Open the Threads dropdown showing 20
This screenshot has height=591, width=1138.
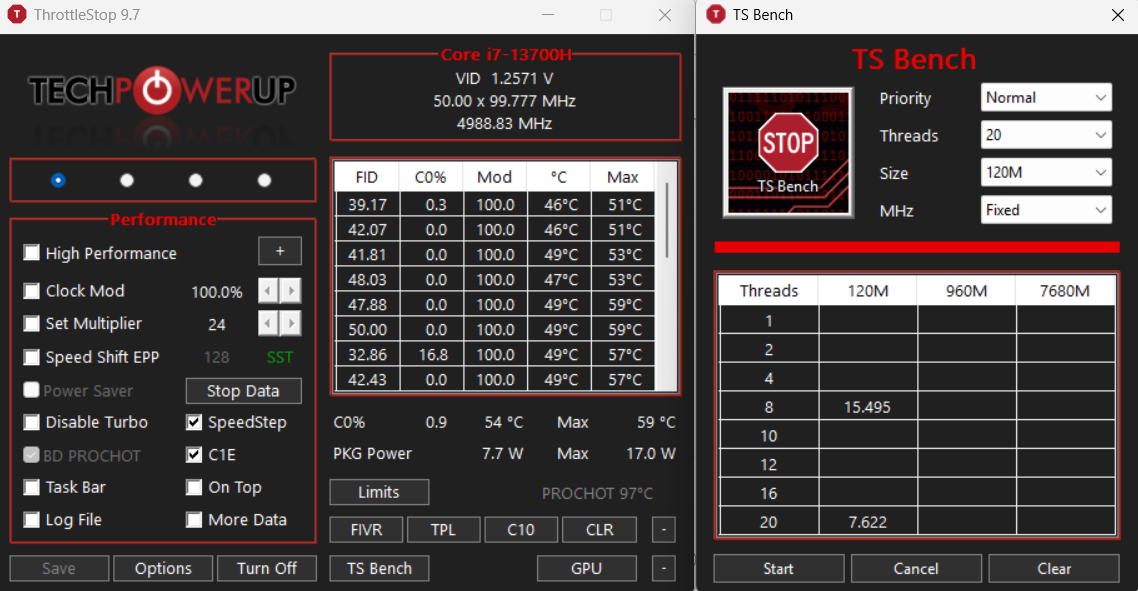[x=1046, y=135]
